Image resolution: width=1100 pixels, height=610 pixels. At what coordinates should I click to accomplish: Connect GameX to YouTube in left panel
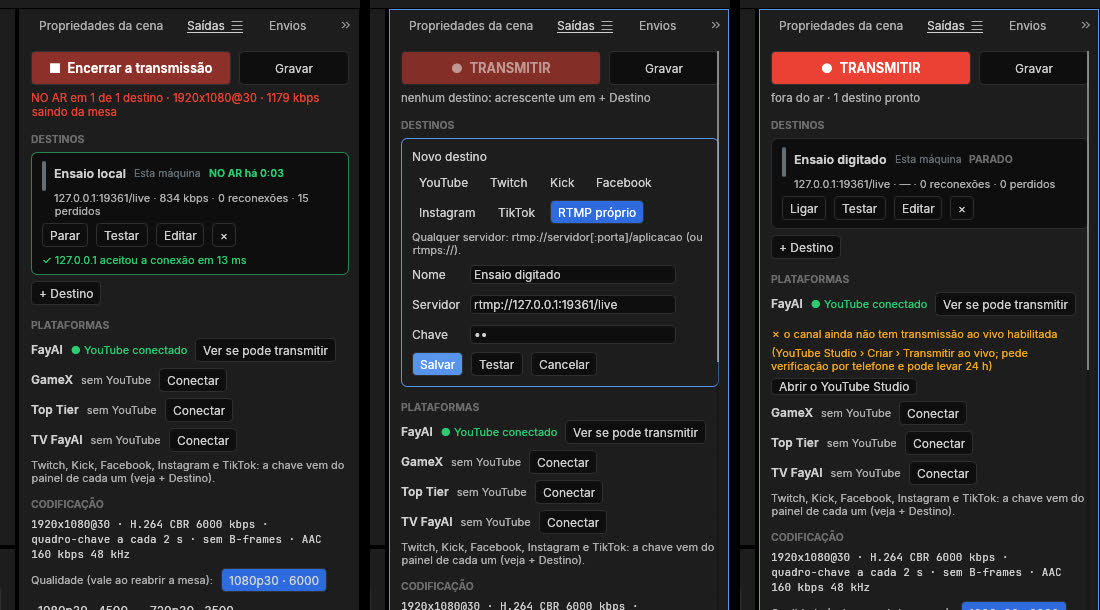tap(193, 381)
